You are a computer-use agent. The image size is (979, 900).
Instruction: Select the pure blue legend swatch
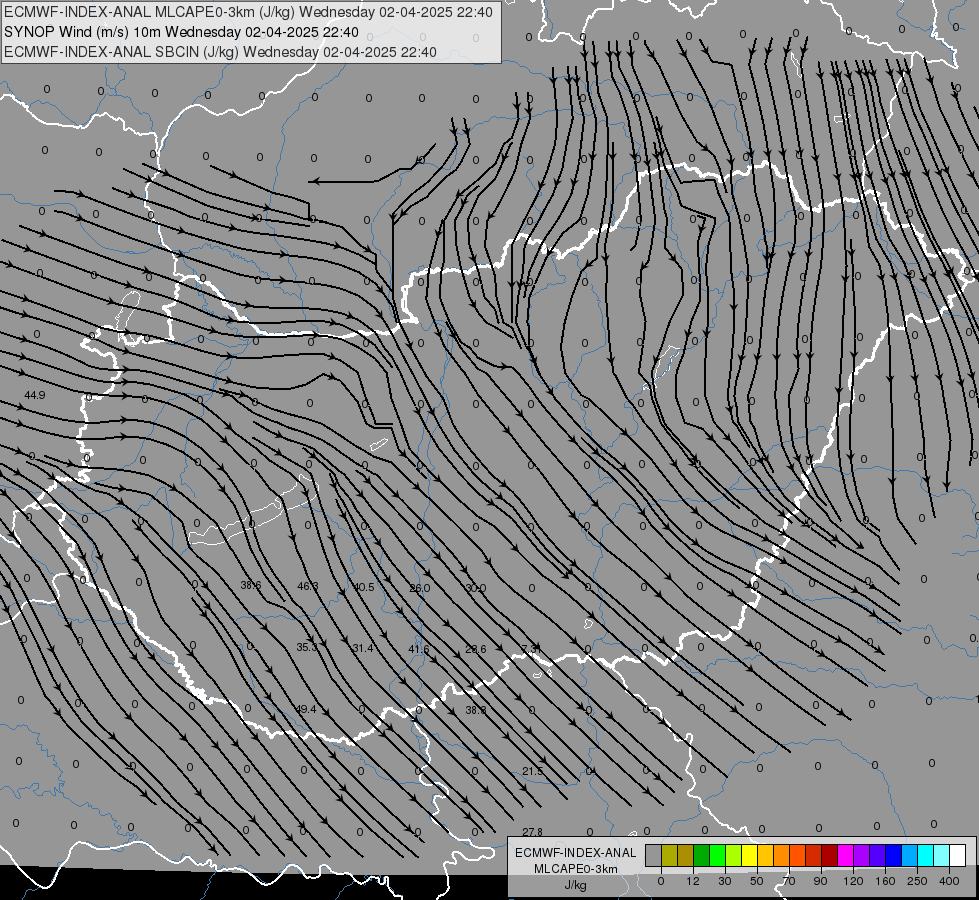coord(894,856)
